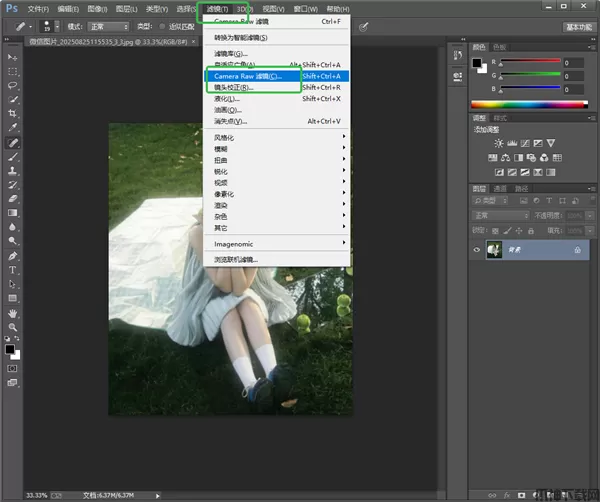Viewport: 600px width, 502px height.
Task: Select the Move tool in the toolbar
Action: coord(13,58)
